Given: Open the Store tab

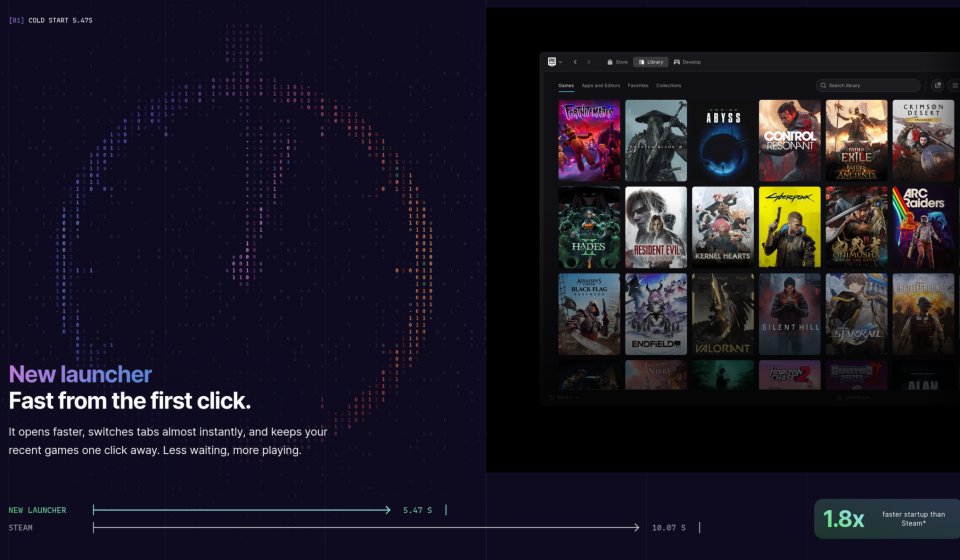Looking at the screenshot, I should pos(617,62).
